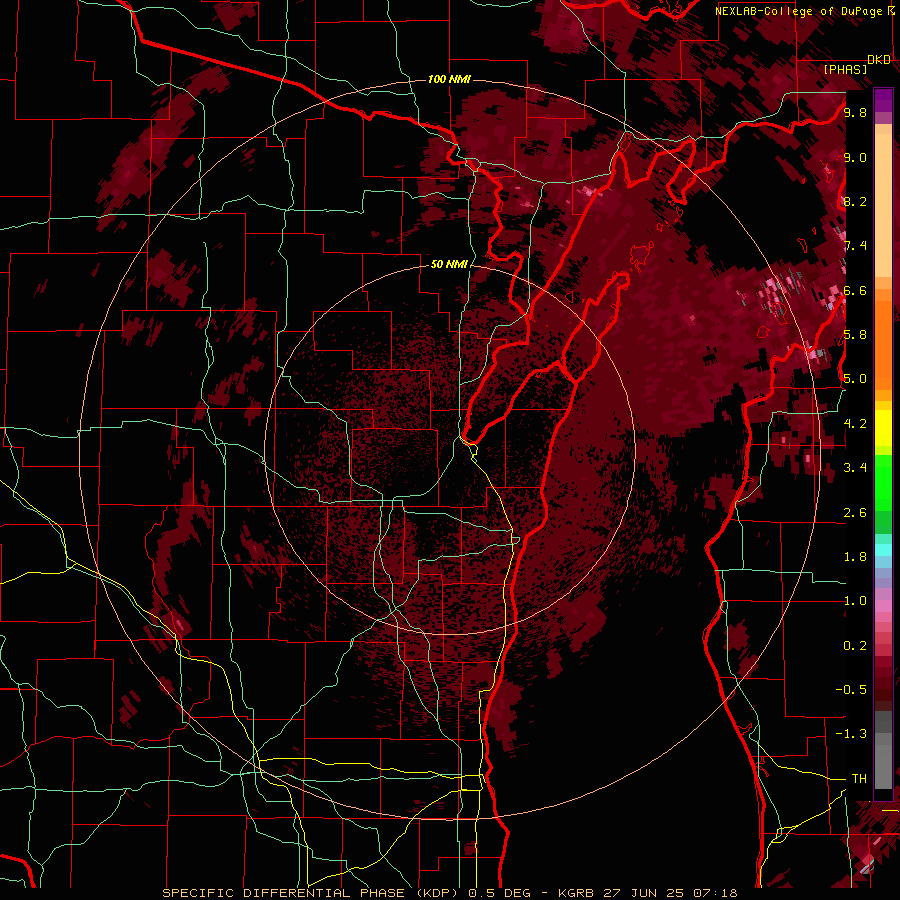Click the 50 NMI range ring label
This screenshot has height=900, width=900.
[x=449, y=264]
